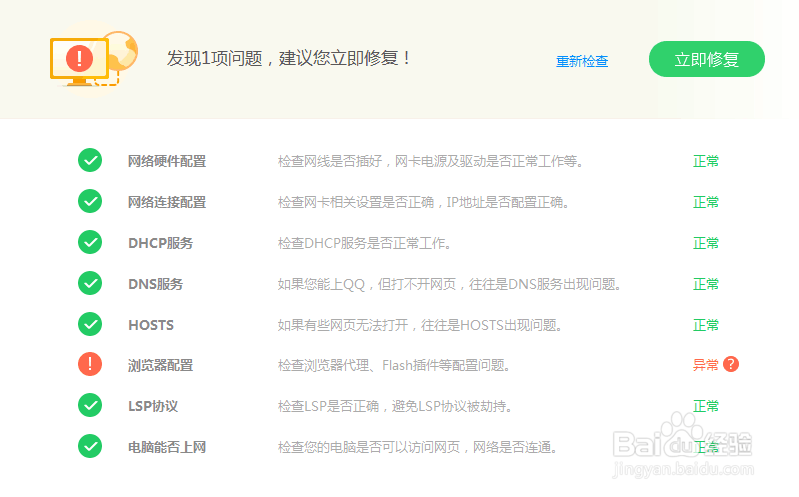
Task: Click 正常 status in 网络硬件配置 row
Action: click(x=706, y=161)
